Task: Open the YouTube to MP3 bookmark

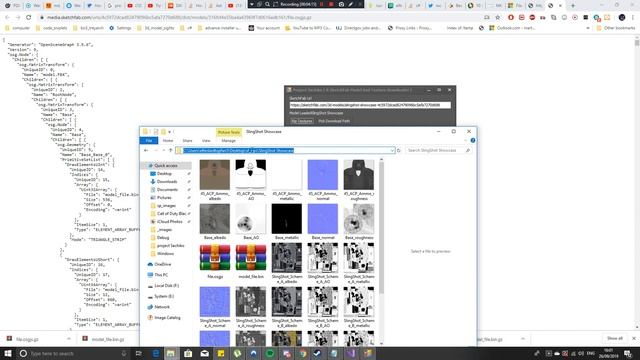Action: (x=308, y=28)
